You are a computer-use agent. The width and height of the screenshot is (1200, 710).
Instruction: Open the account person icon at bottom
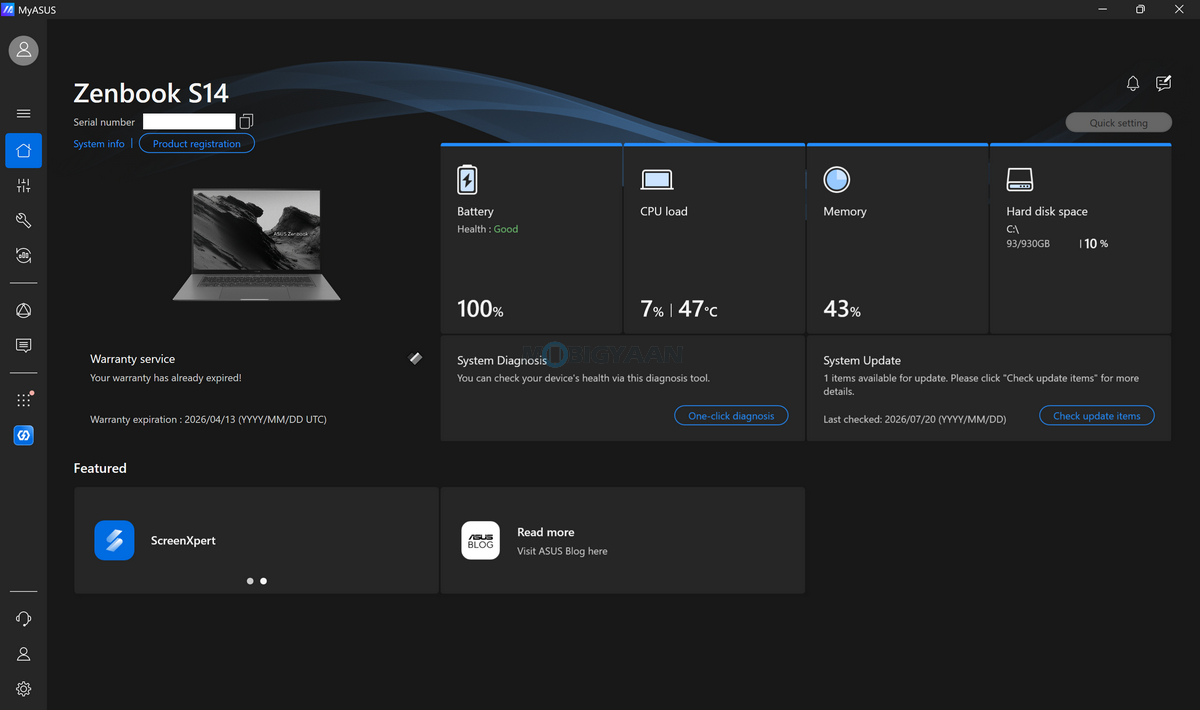coord(24,654)
